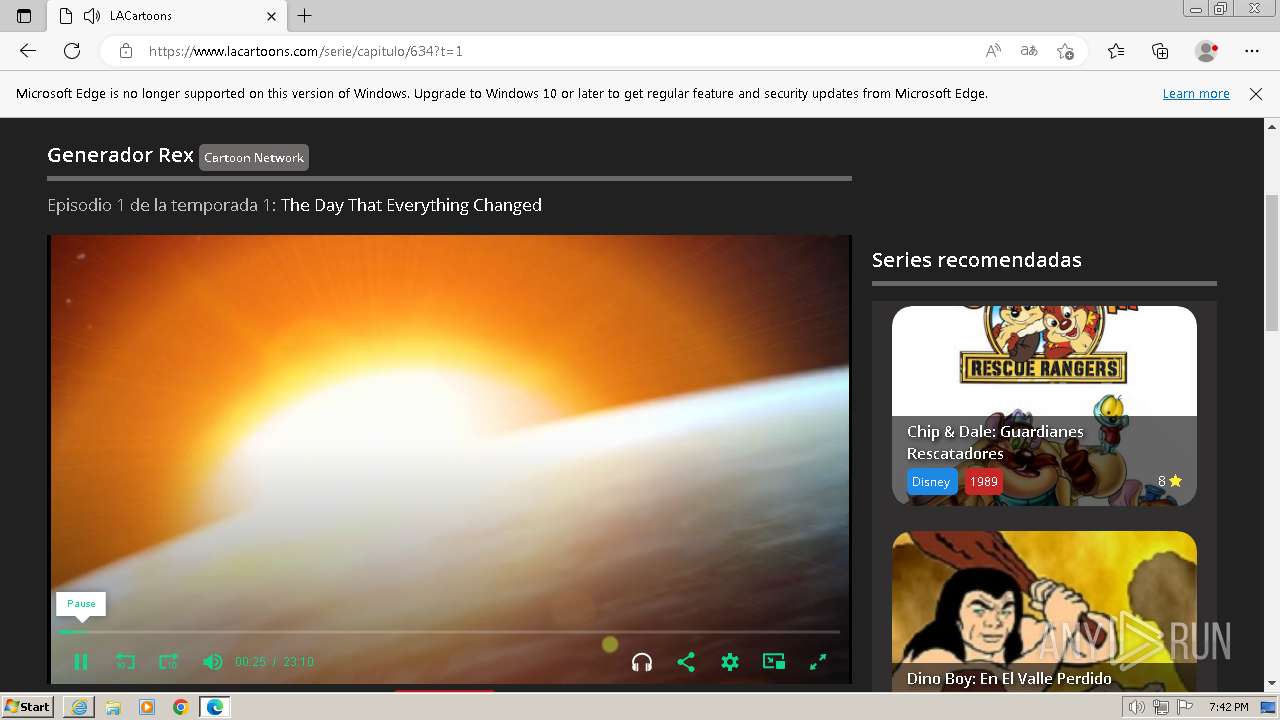Open Windows Media Player from taskbar
Viewport: 1280px width, 720px height.
pyautogui.click(x=147, y=707)
